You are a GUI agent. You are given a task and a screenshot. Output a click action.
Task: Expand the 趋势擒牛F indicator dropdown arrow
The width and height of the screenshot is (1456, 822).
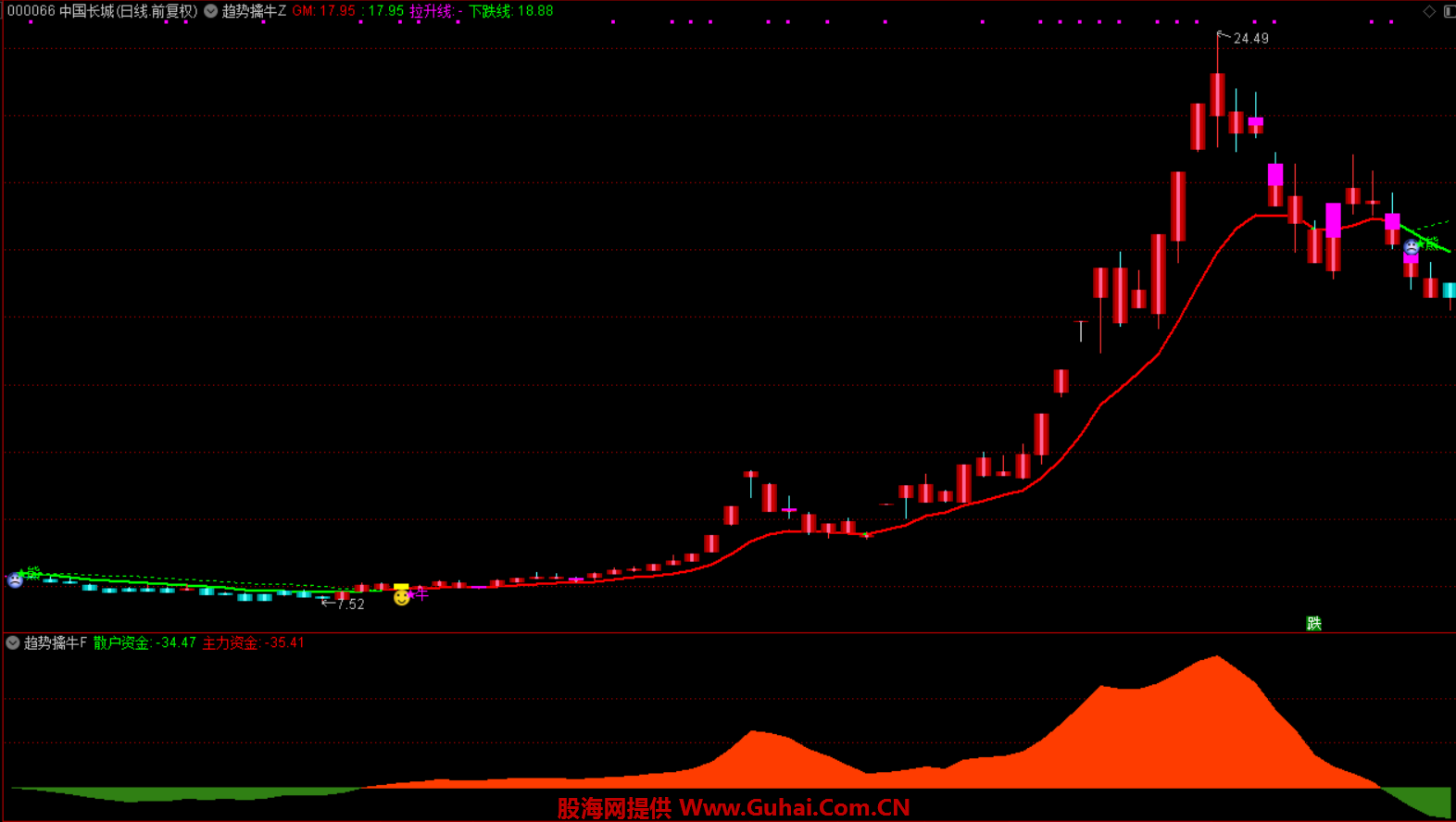[13, 642]
